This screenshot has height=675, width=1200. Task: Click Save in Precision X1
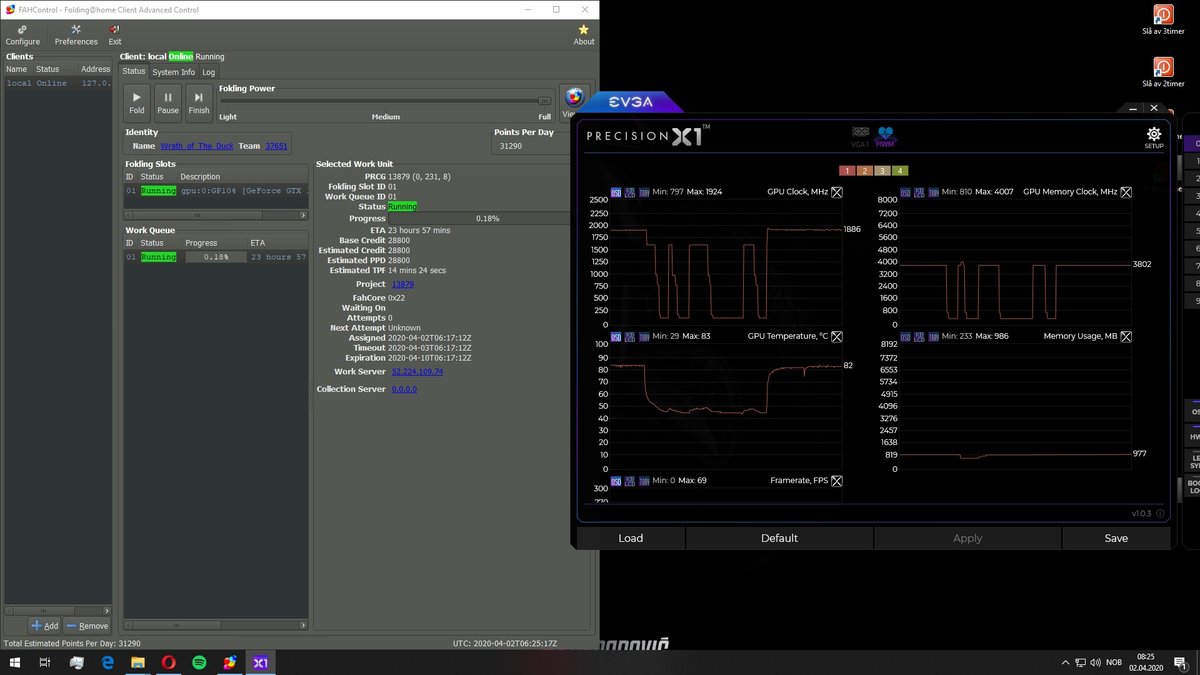1116,538
